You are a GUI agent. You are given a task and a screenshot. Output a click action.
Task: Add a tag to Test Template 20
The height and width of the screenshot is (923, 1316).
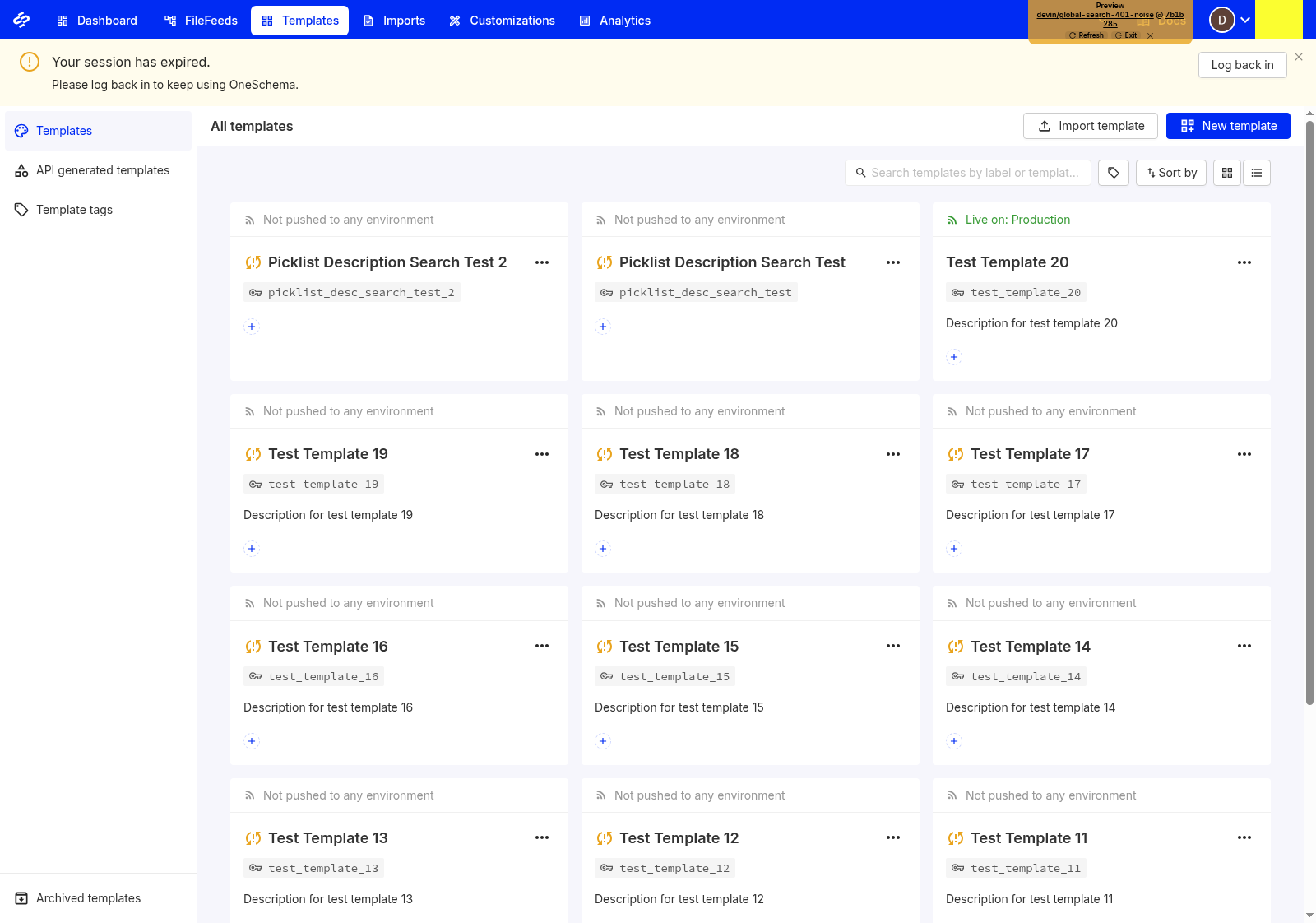[954, 357]
